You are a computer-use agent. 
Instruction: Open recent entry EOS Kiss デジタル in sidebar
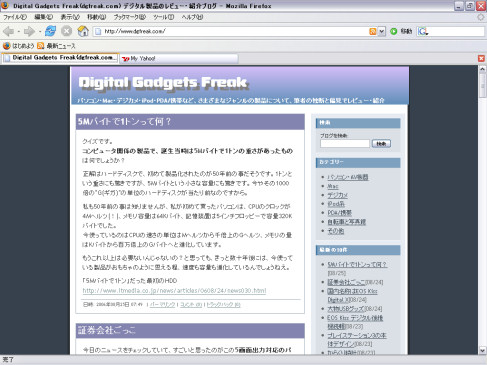[x=355, y=322]
